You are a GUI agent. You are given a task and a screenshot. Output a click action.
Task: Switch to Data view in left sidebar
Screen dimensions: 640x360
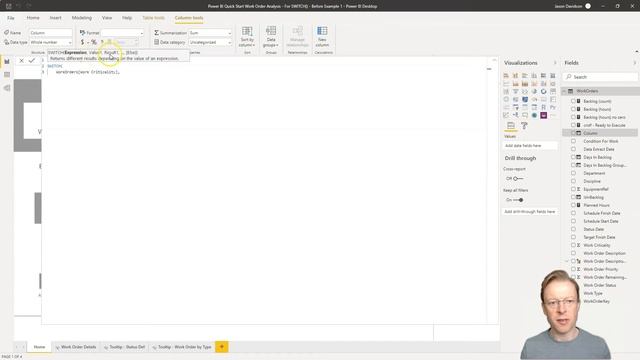7,75
